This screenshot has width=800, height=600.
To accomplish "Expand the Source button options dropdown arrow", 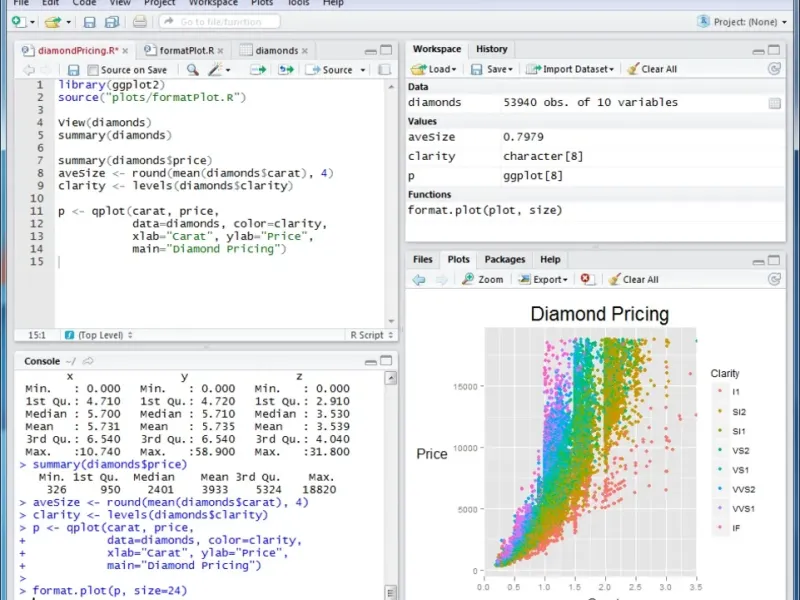I will (363, 70).
